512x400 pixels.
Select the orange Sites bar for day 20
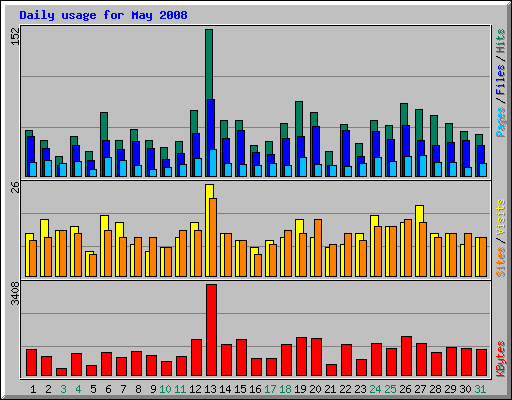click(318, 248)
